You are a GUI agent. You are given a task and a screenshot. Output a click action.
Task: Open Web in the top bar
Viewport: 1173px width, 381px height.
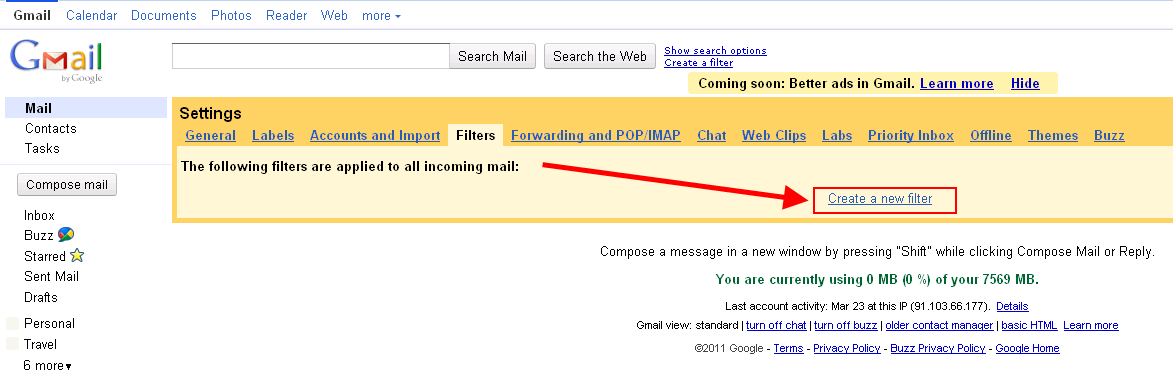coord(334,15)
